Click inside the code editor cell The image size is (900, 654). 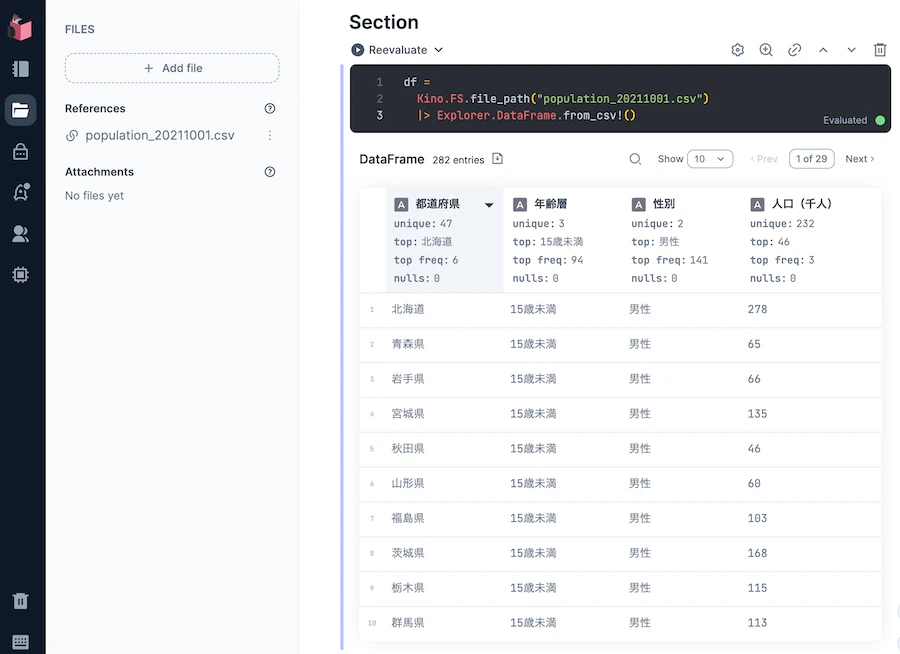pos(620,99)
